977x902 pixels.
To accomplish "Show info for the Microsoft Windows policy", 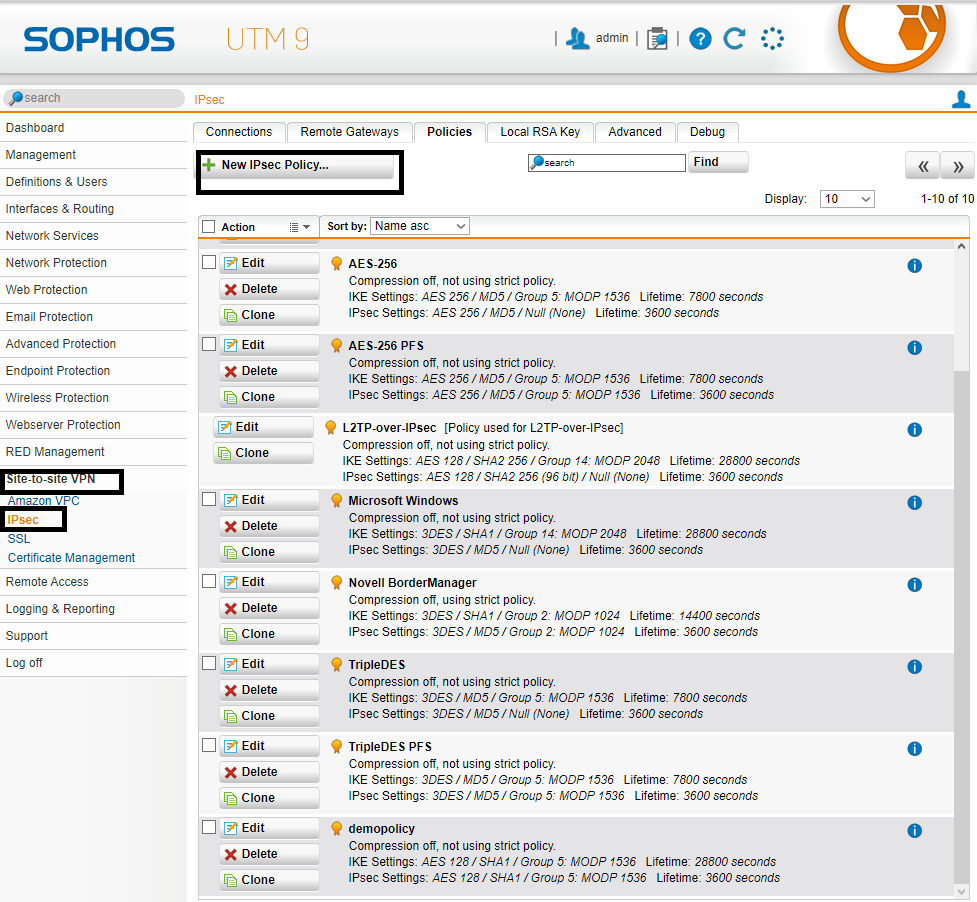I will [x=914, y=503].
